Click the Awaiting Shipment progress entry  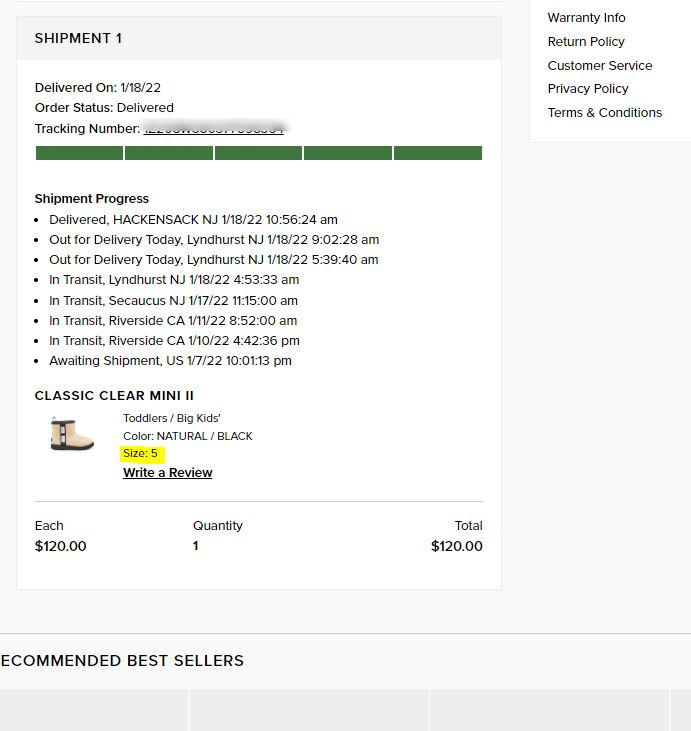[170, 361]
